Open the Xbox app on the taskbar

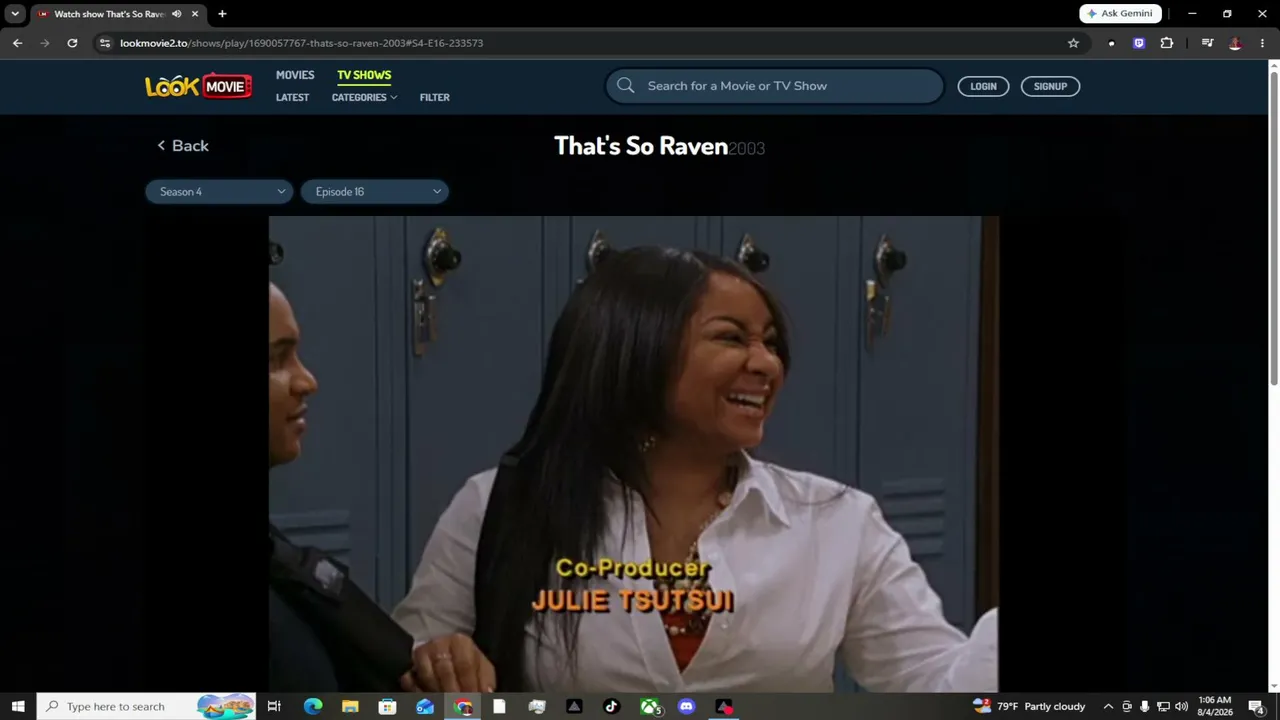(x=650, y=706)
